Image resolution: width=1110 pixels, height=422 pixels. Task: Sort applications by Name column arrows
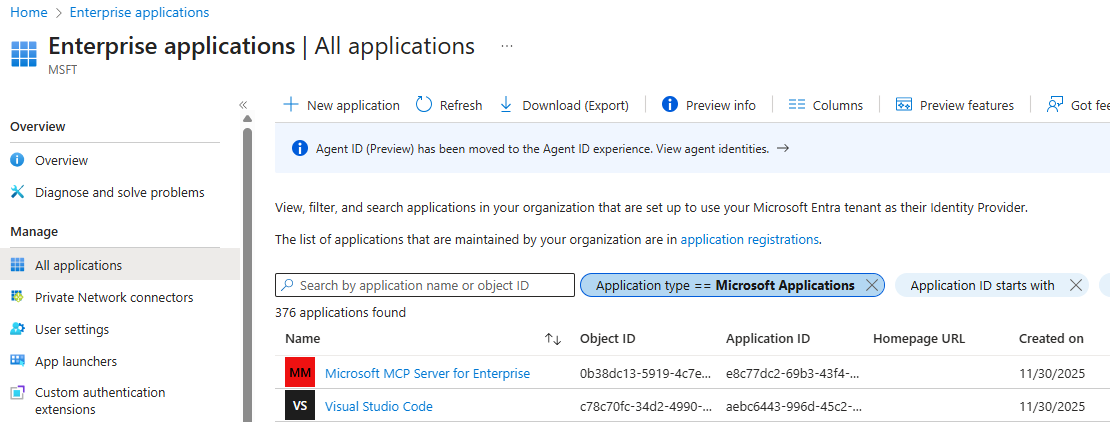pos(552,339)
